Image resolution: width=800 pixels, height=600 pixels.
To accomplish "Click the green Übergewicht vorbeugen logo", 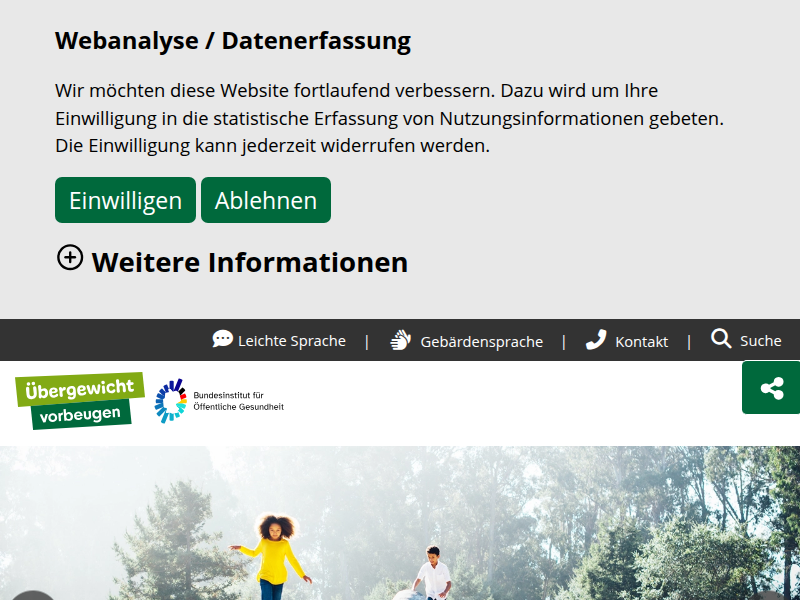I will (x=80, y=399).
